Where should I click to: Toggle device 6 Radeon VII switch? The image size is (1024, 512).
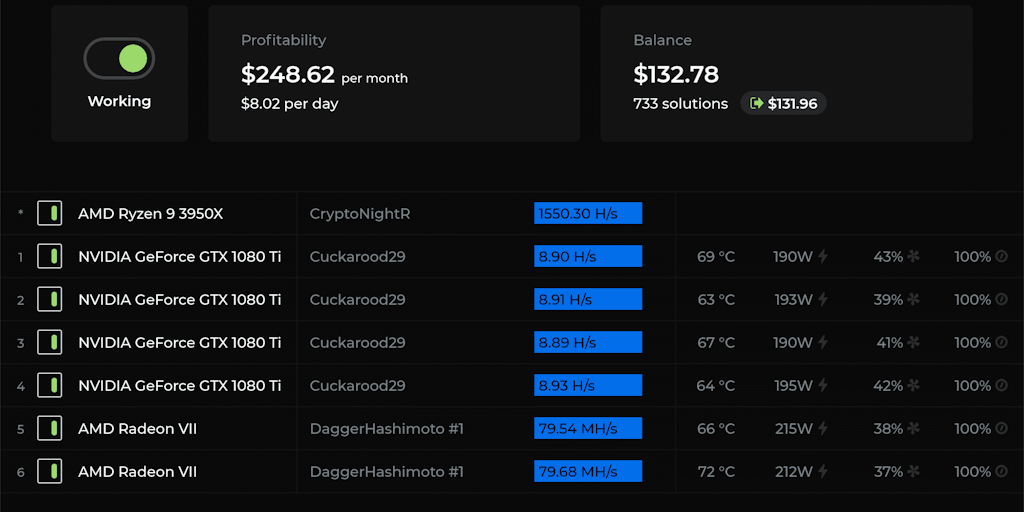(50, 472)
